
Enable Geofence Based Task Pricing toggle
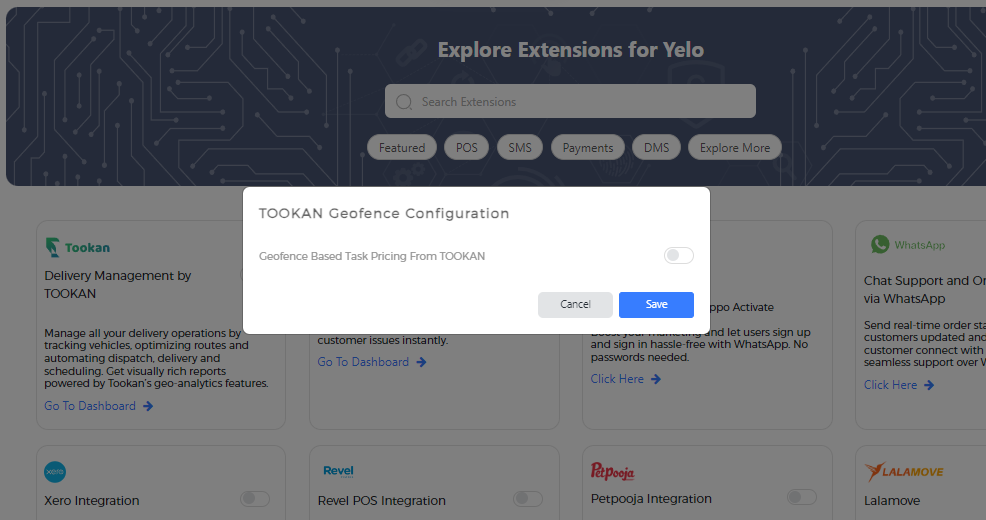pyautogui.click(x=679, y=255)
